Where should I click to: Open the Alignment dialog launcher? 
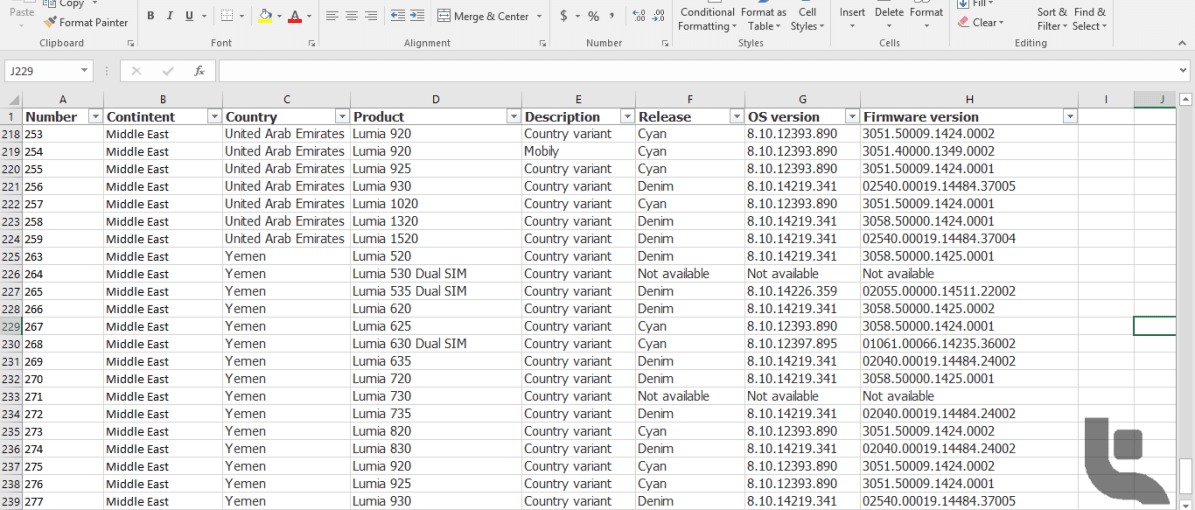tap(543, 44)
